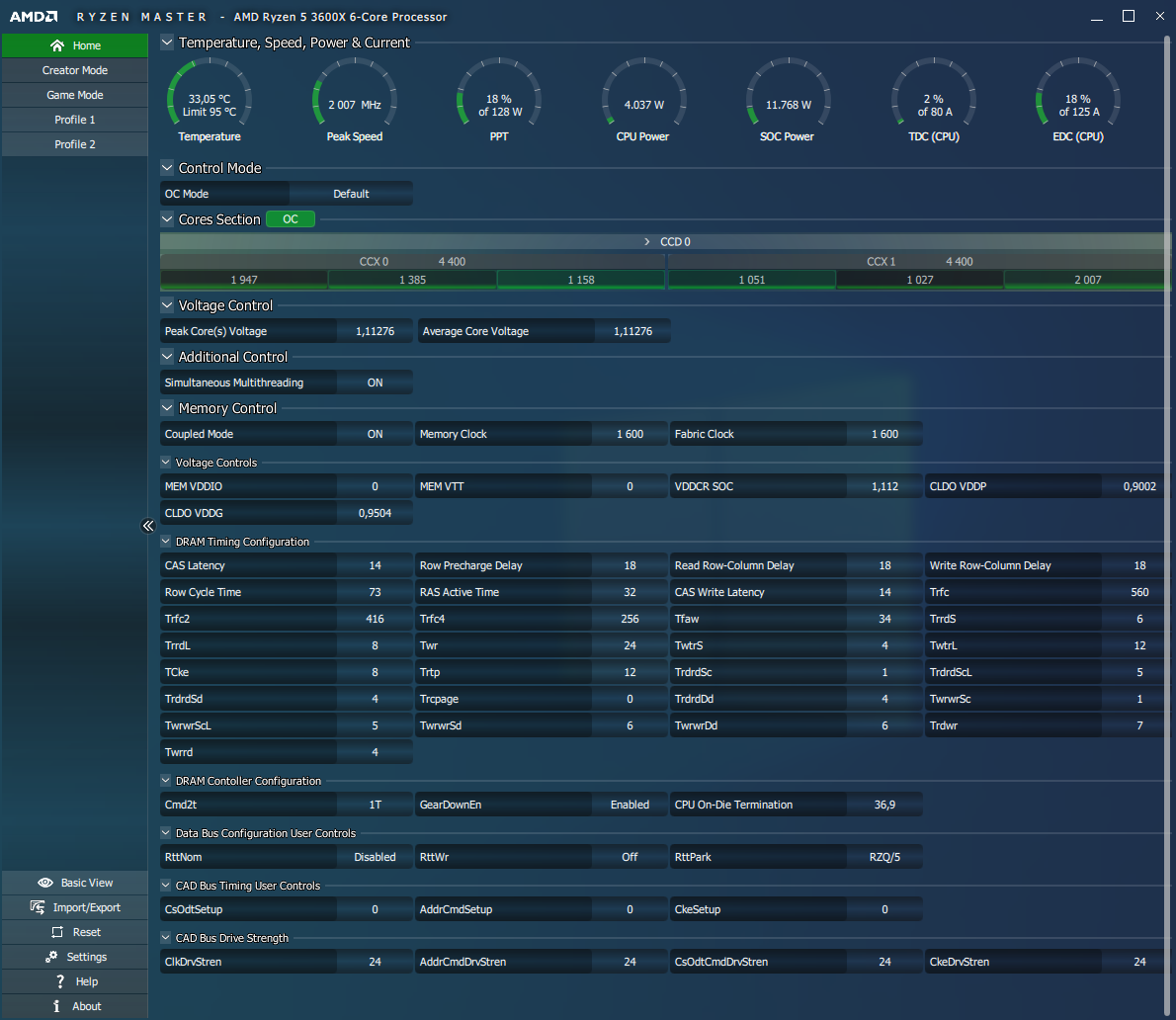
Task: Click the CPU Power gauge
Action: click(x=643, y=101)
